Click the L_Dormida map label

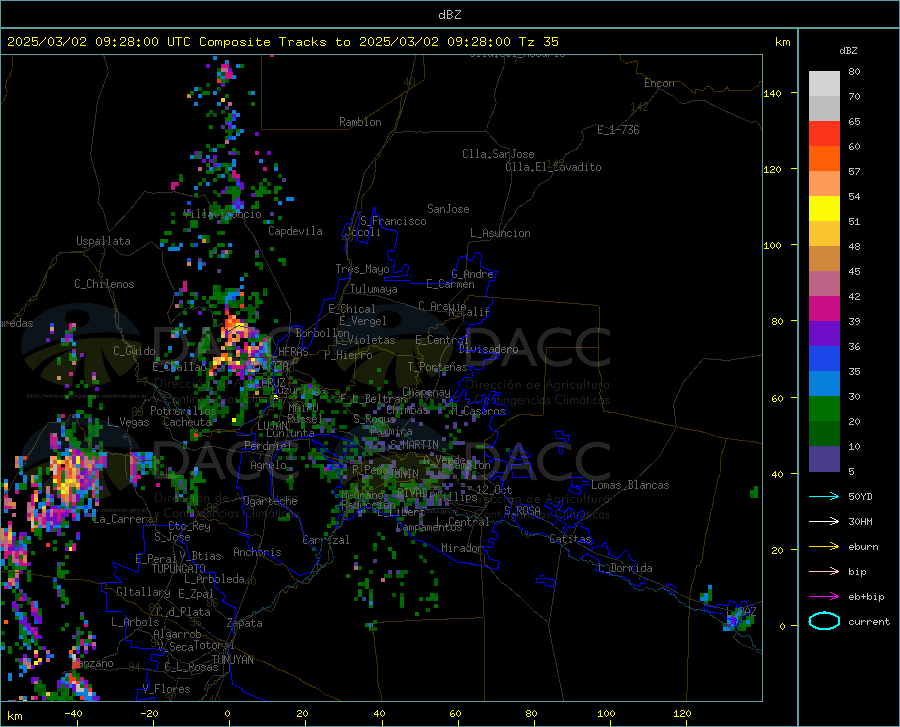(x=624, y=568)
